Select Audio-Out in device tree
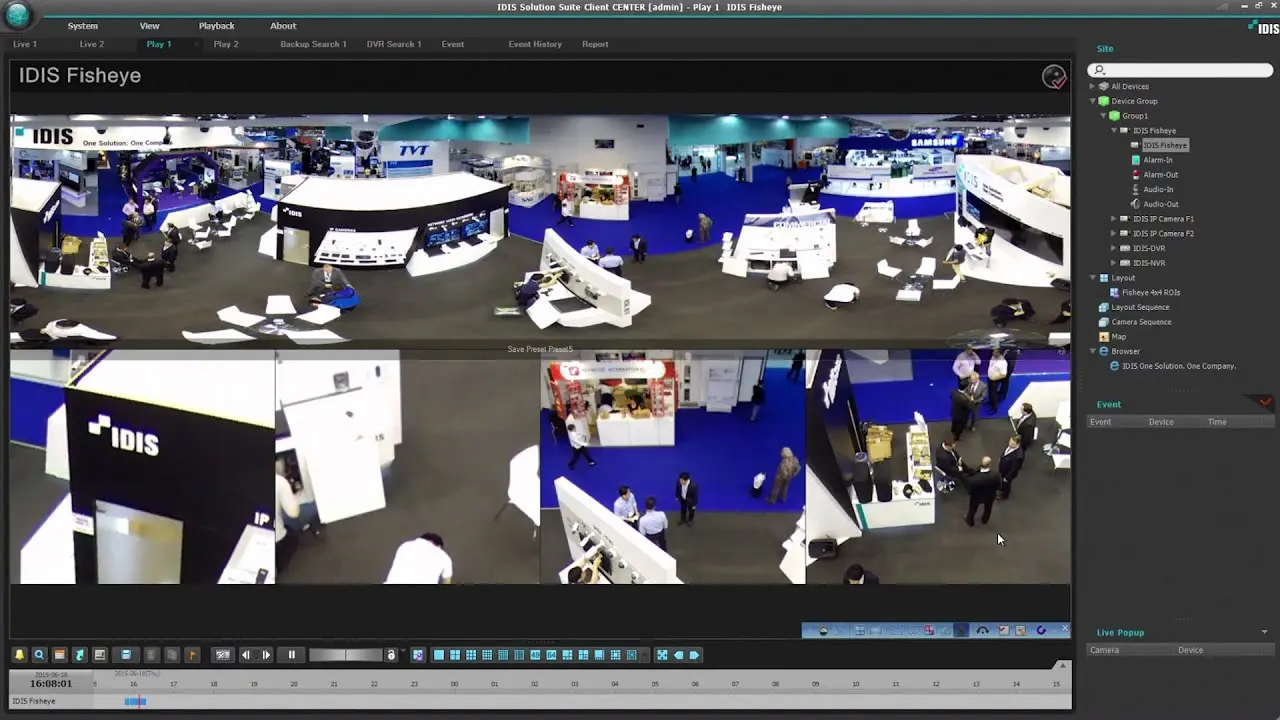 point(1161,205)
